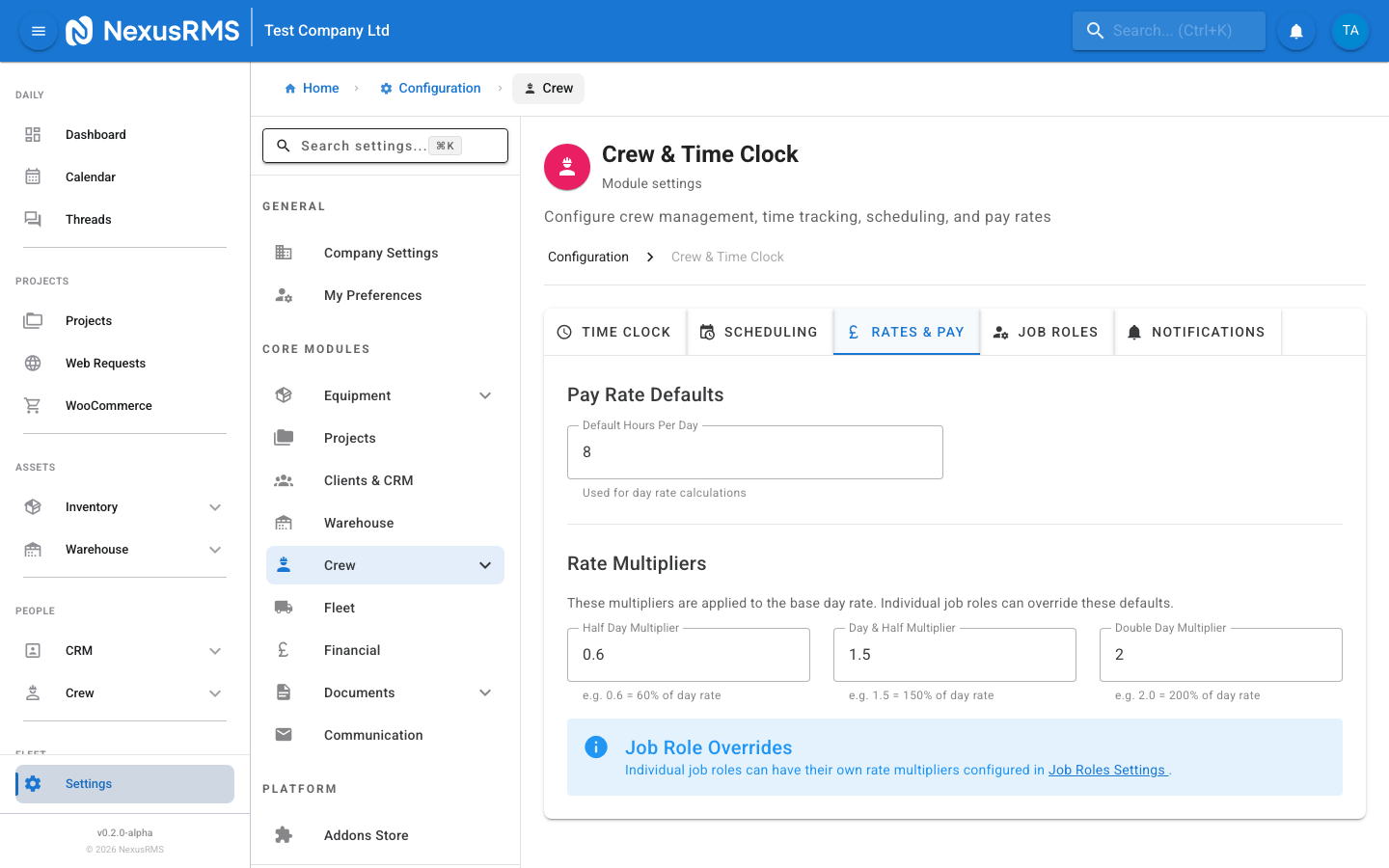Open Fleet module settings

339,607
